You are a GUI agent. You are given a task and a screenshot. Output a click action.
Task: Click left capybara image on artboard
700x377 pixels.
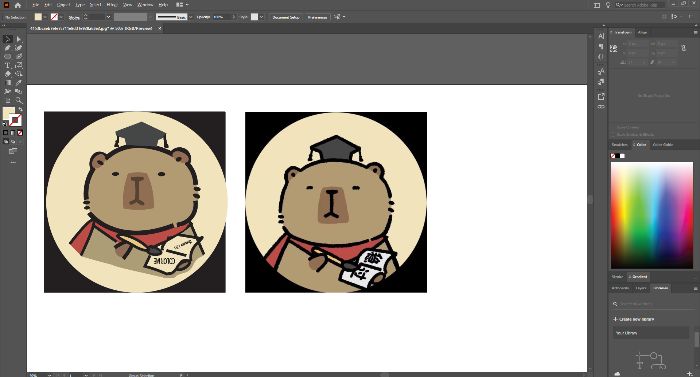pyautogui.click(x=135, y=202)
